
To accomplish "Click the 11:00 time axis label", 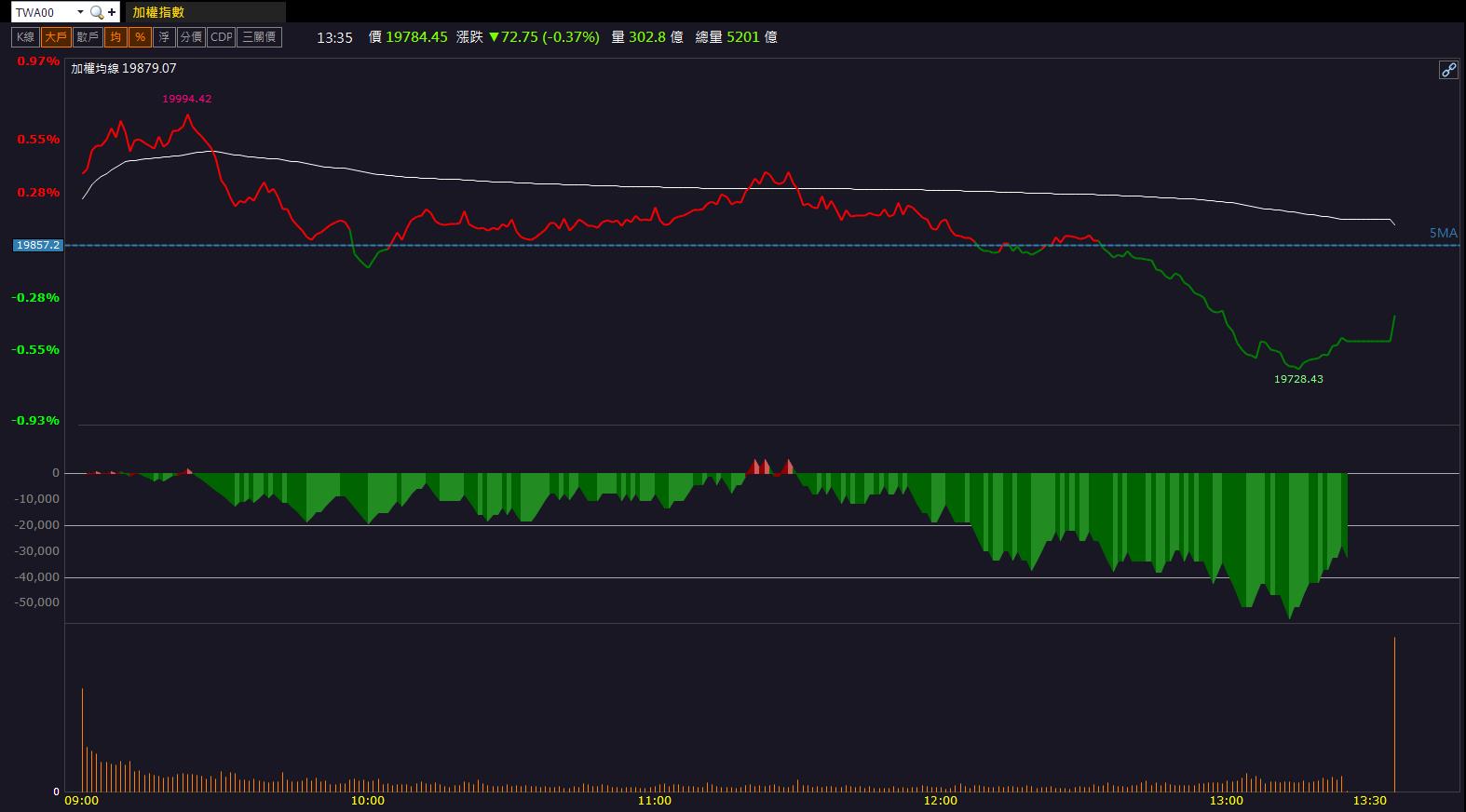I will [x=655, y=801].
